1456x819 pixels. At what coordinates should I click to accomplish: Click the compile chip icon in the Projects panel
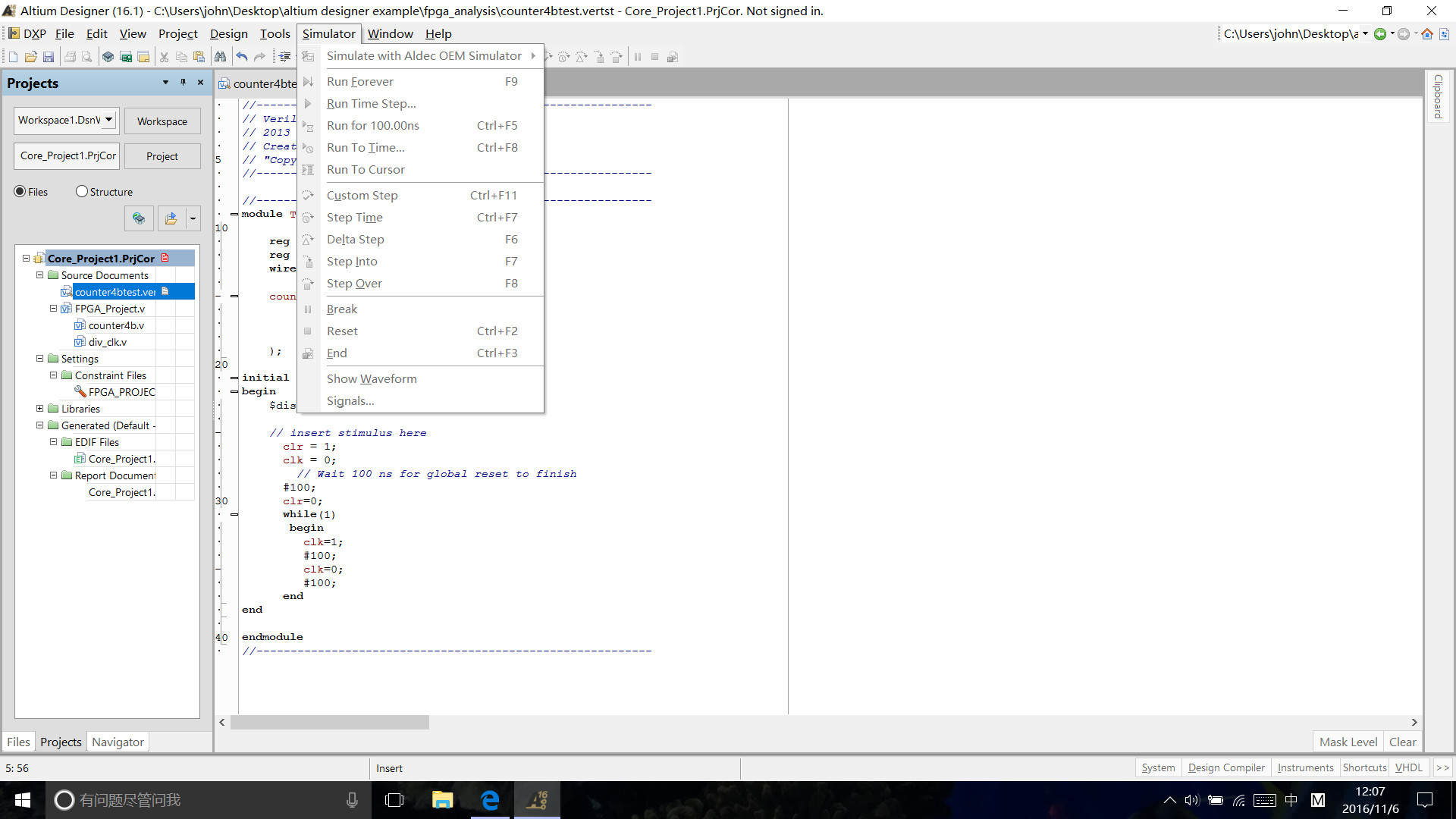pyautogui.click(x=139, y=218)
